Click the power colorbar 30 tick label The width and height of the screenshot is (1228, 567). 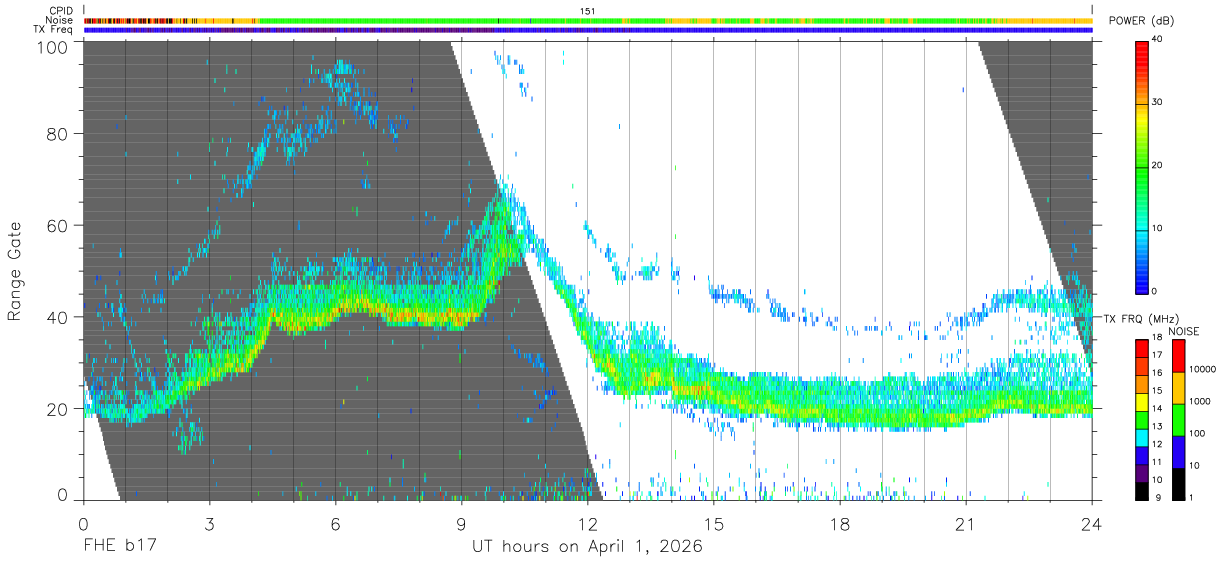[1158, 102]
